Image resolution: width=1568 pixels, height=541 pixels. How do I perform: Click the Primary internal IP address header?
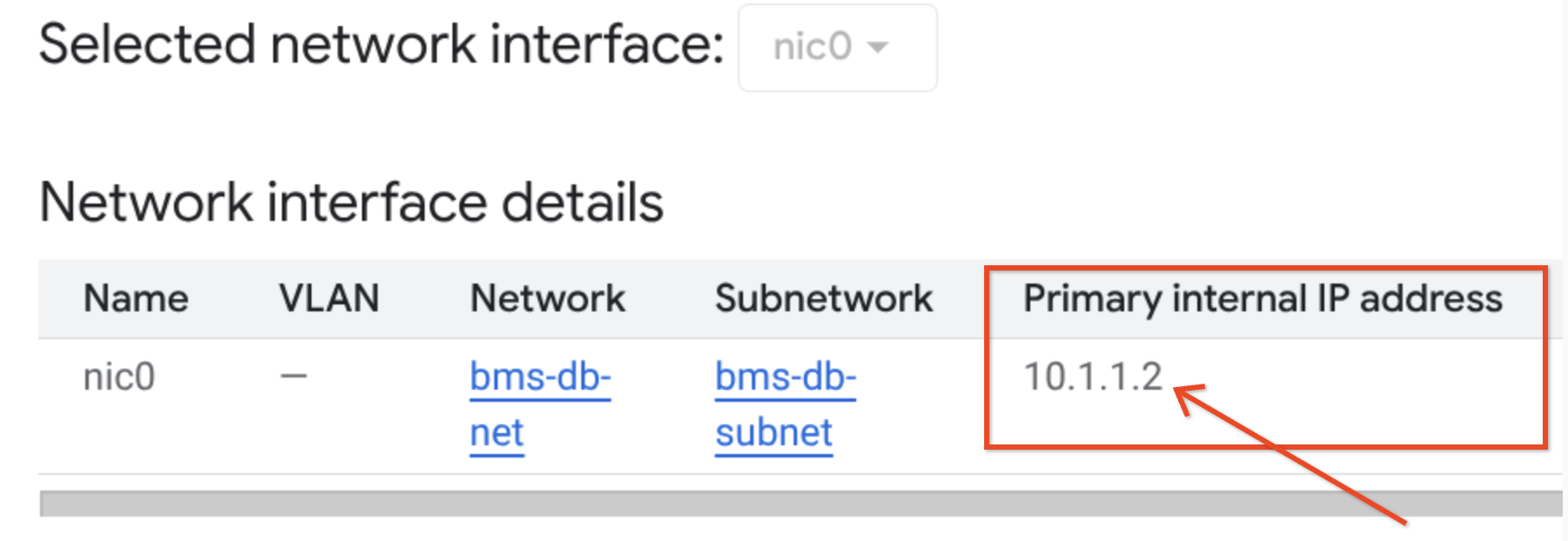(x=1263, y=298)
